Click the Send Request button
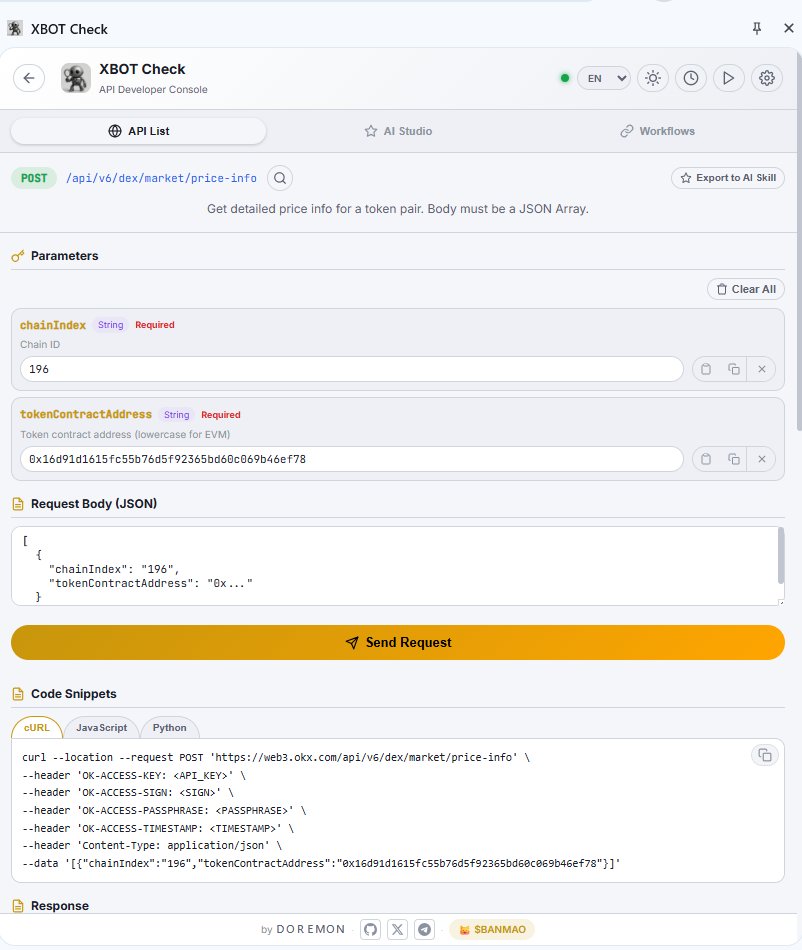This screenshot has height=950, width=802. [x=398, y=642]
